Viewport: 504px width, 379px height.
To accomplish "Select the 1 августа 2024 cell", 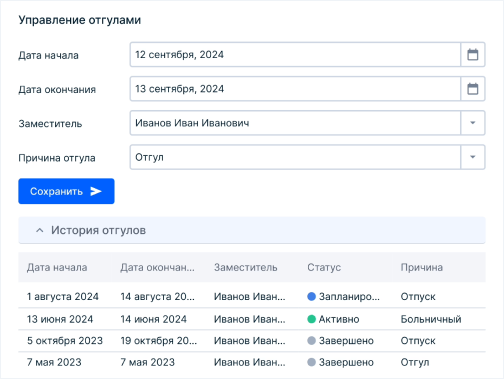I will click(x=63, y=296).
